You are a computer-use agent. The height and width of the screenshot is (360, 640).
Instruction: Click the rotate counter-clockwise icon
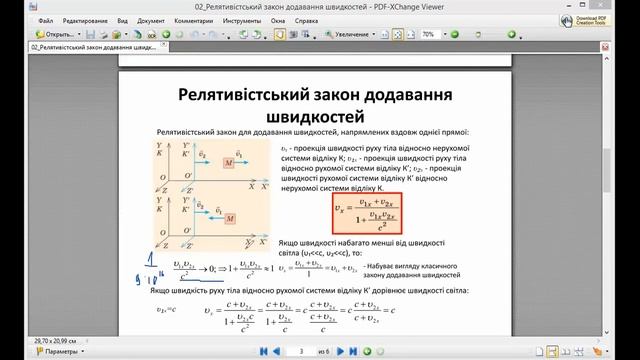[x=243, y=35]
